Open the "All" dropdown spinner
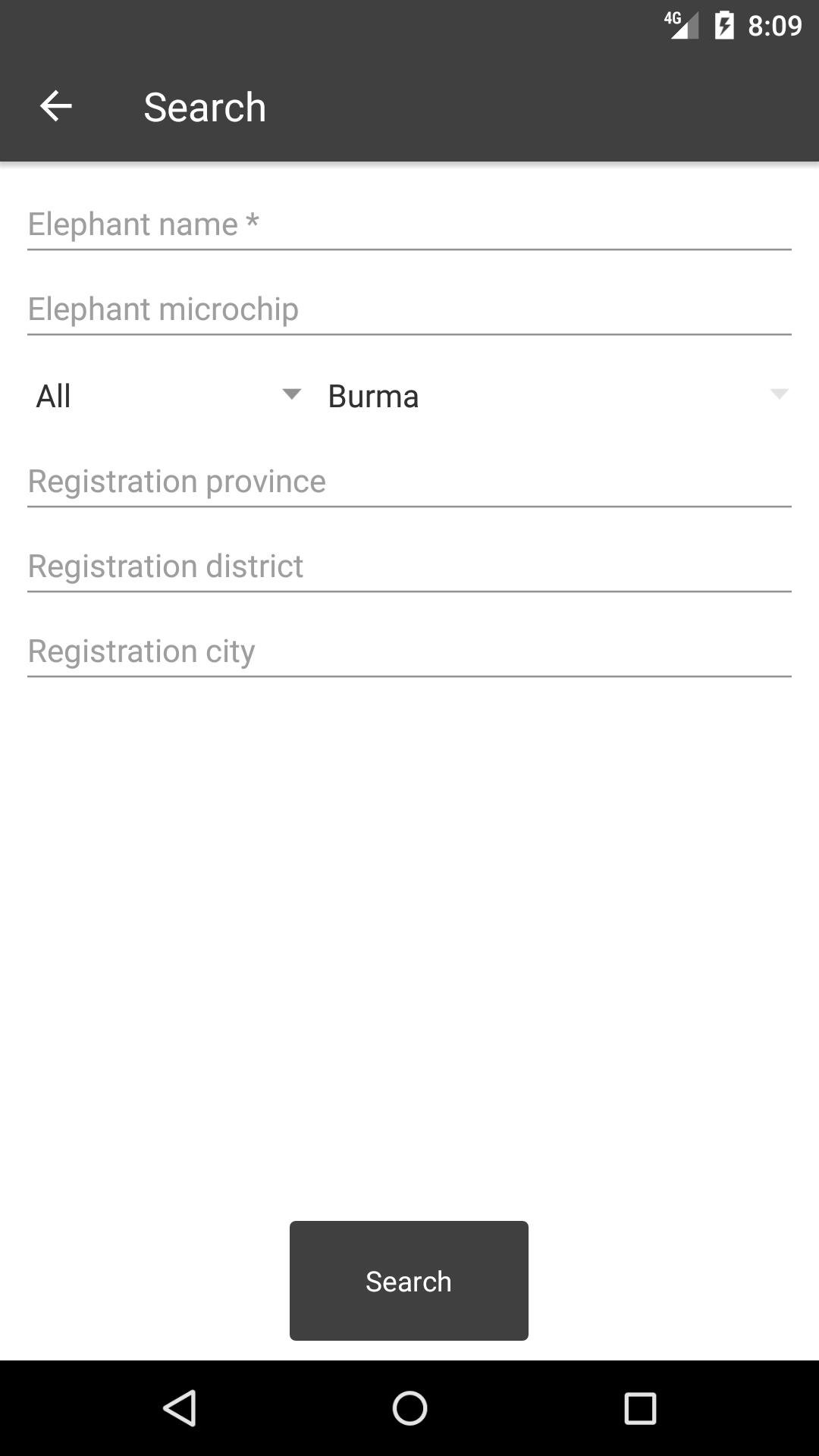This screenshot has width=819, height=1456. coord(168,396)
